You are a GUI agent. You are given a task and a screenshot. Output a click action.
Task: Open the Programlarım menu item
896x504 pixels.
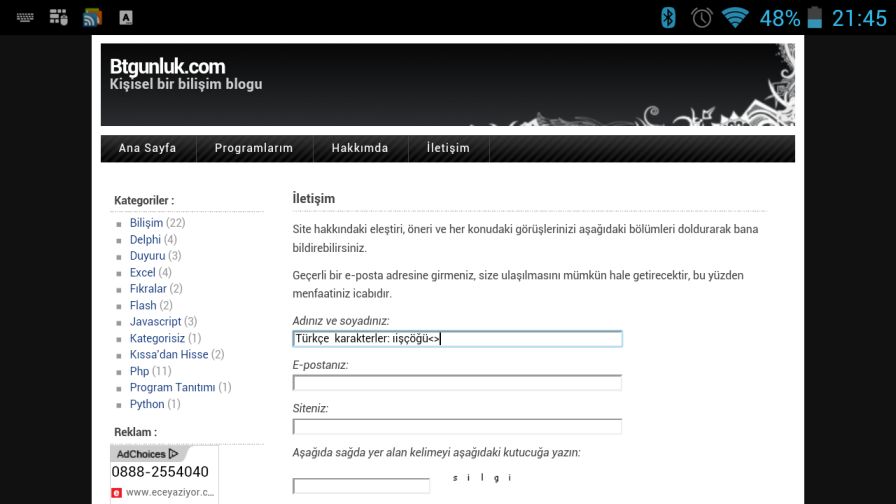[x=254, y=148]
